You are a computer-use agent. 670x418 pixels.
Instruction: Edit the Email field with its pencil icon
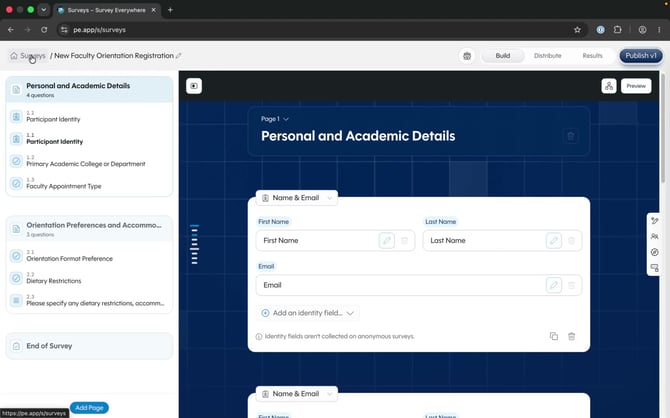tap(554, 285)
